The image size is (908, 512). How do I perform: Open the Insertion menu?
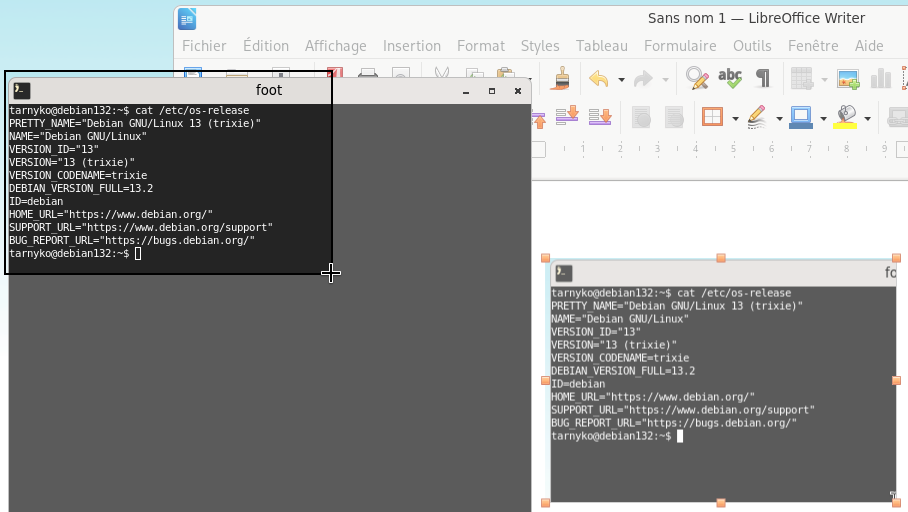tap(411, 46)
